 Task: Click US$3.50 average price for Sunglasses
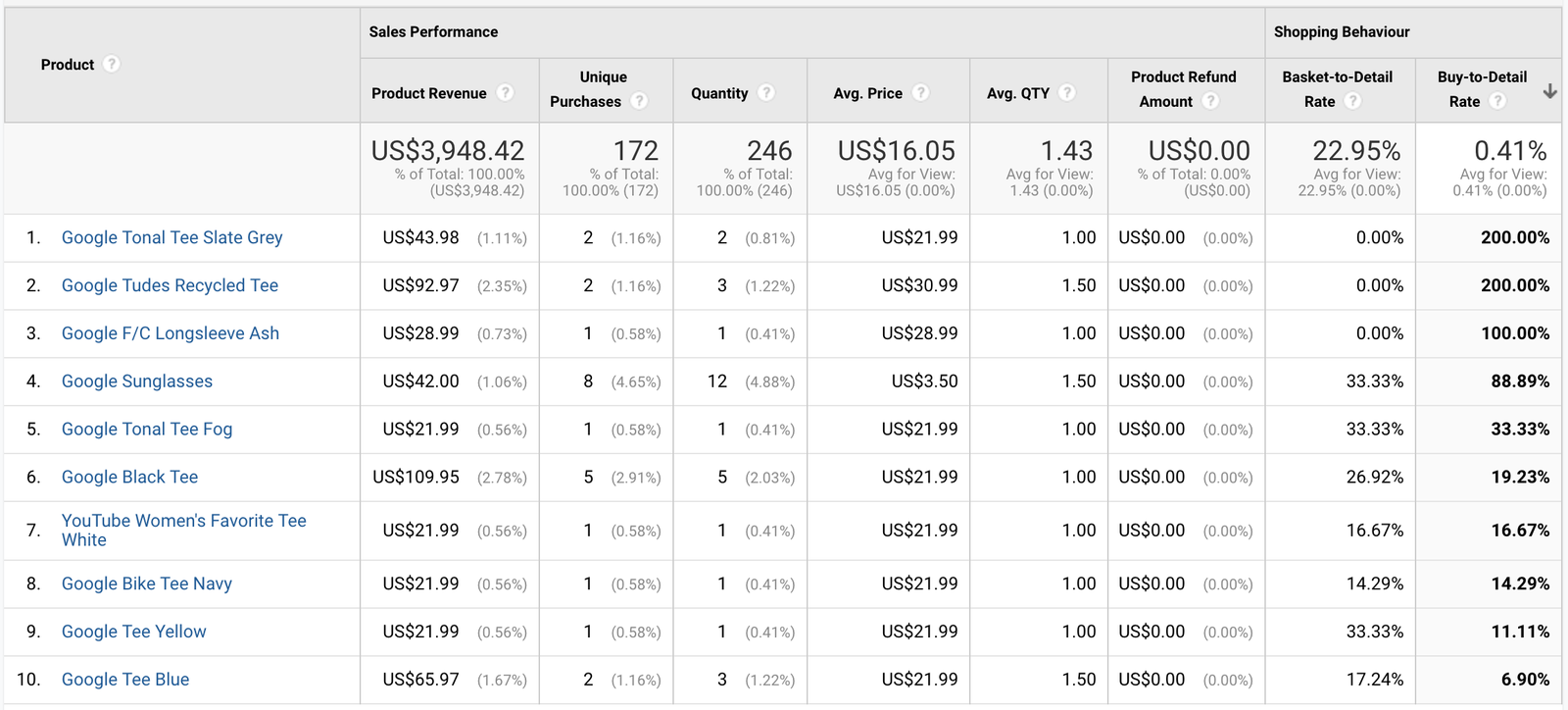924,381
